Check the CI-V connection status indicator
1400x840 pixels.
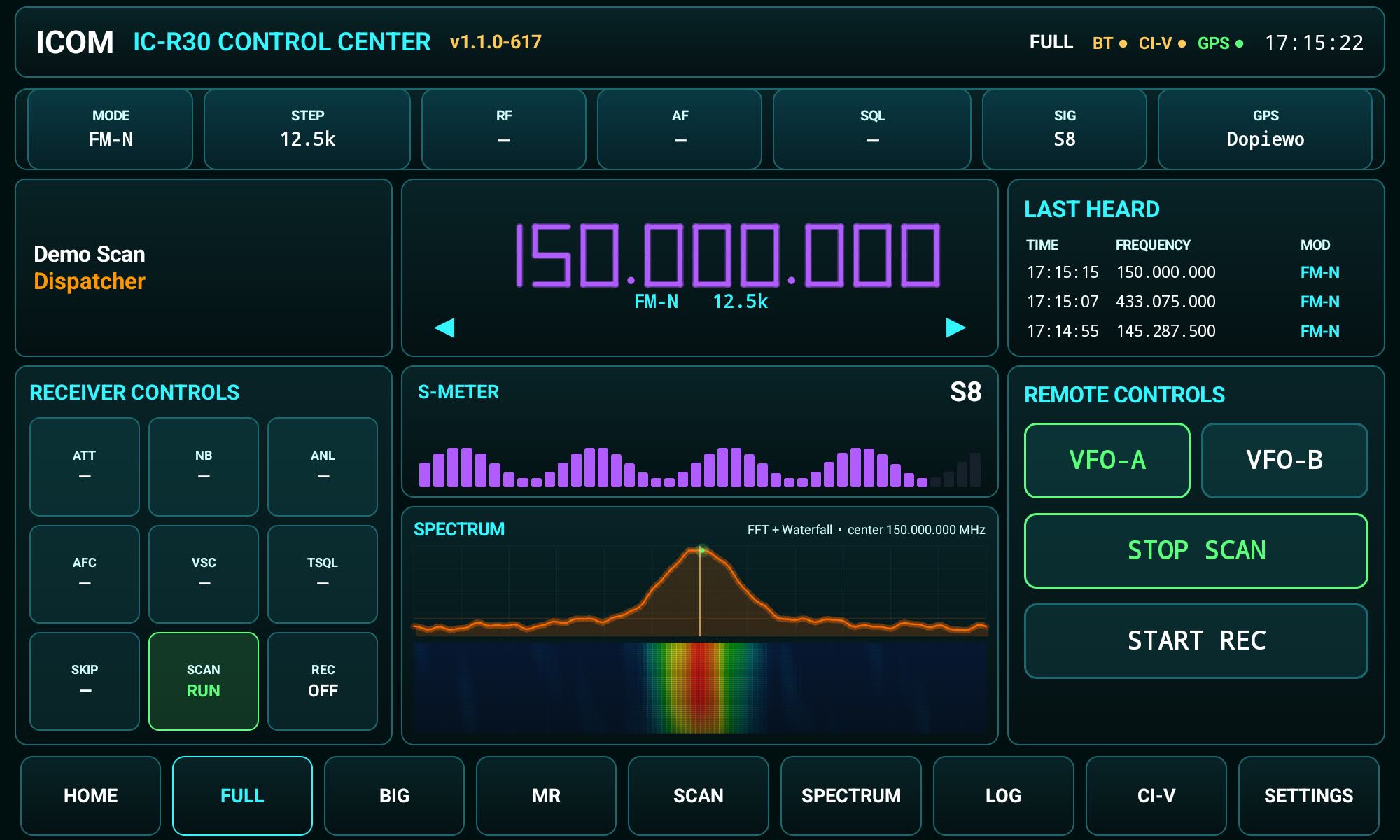point(1162,43)
